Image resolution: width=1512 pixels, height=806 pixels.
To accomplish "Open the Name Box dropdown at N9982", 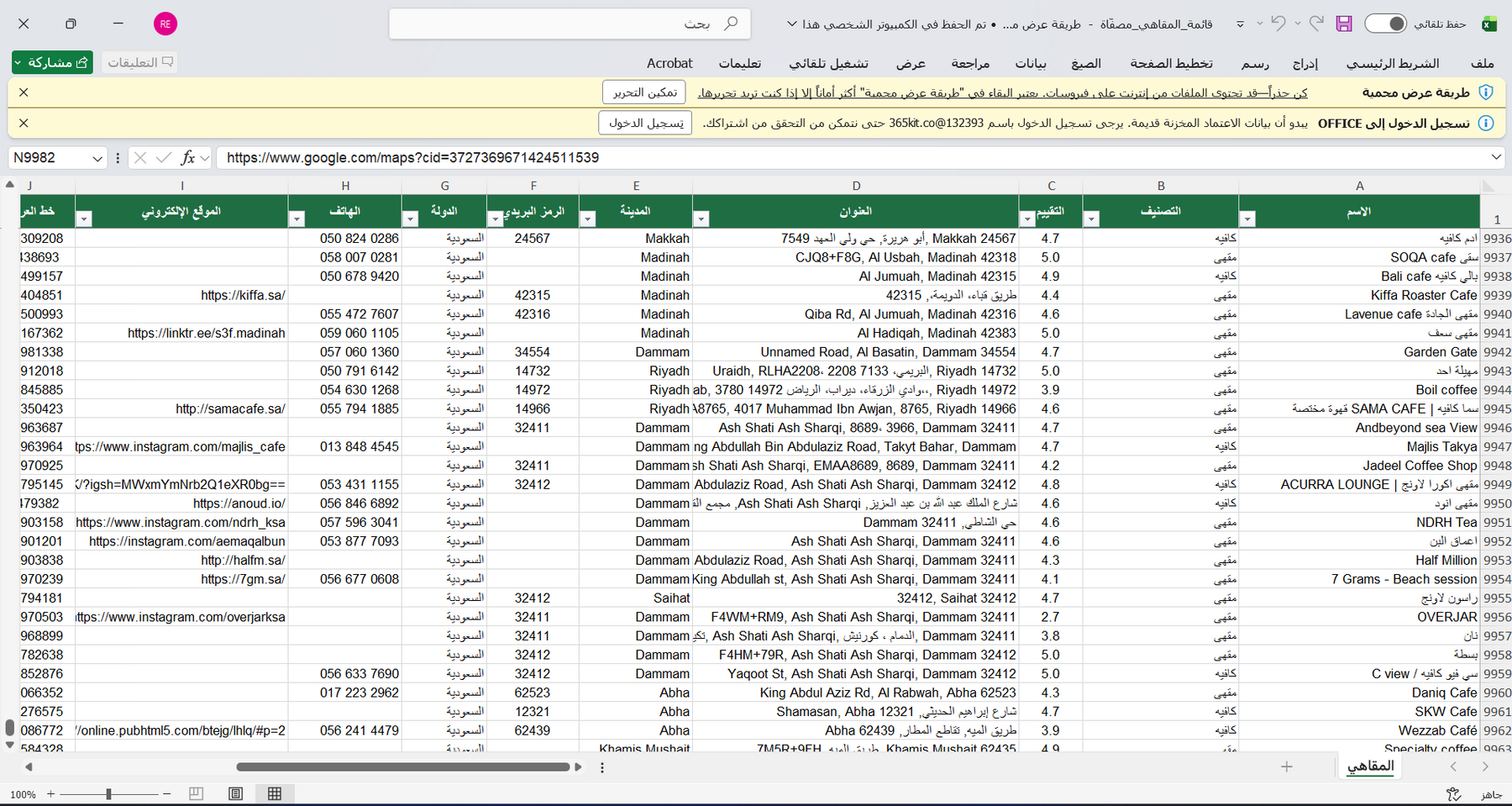I will coord(97,158).
